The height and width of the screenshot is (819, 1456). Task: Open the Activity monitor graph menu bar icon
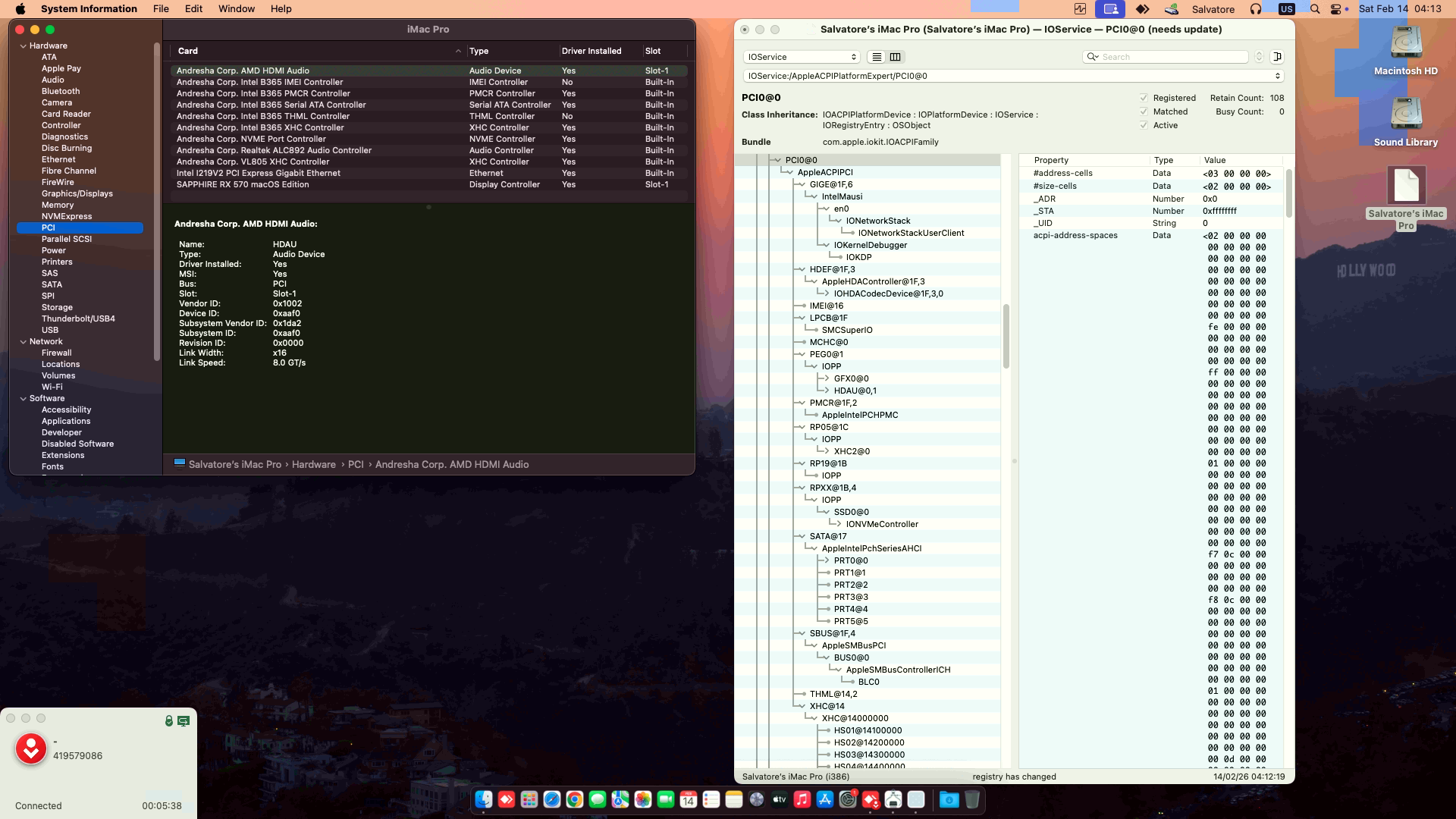tap(1080, 9)
